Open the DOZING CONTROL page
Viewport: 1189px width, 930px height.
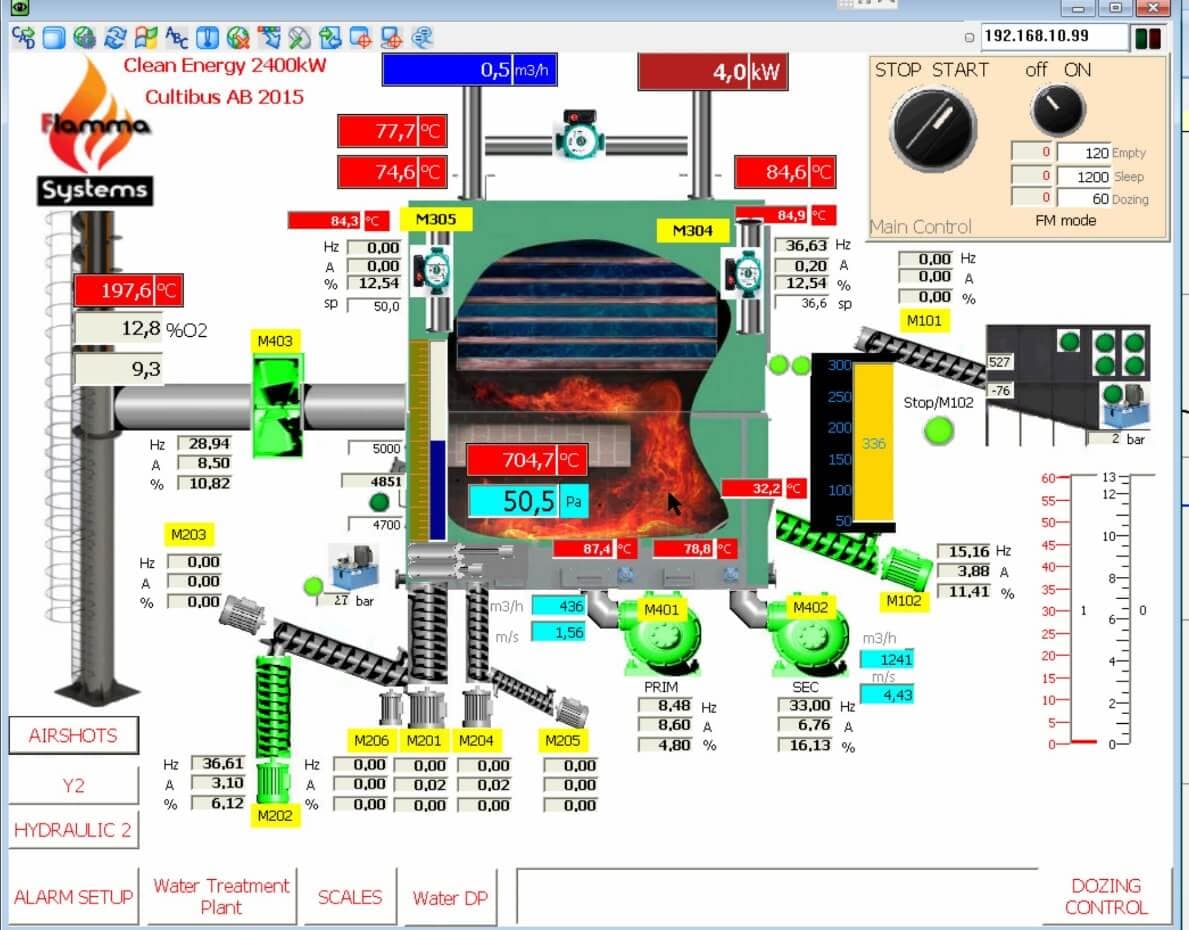tap(1105, 896)
